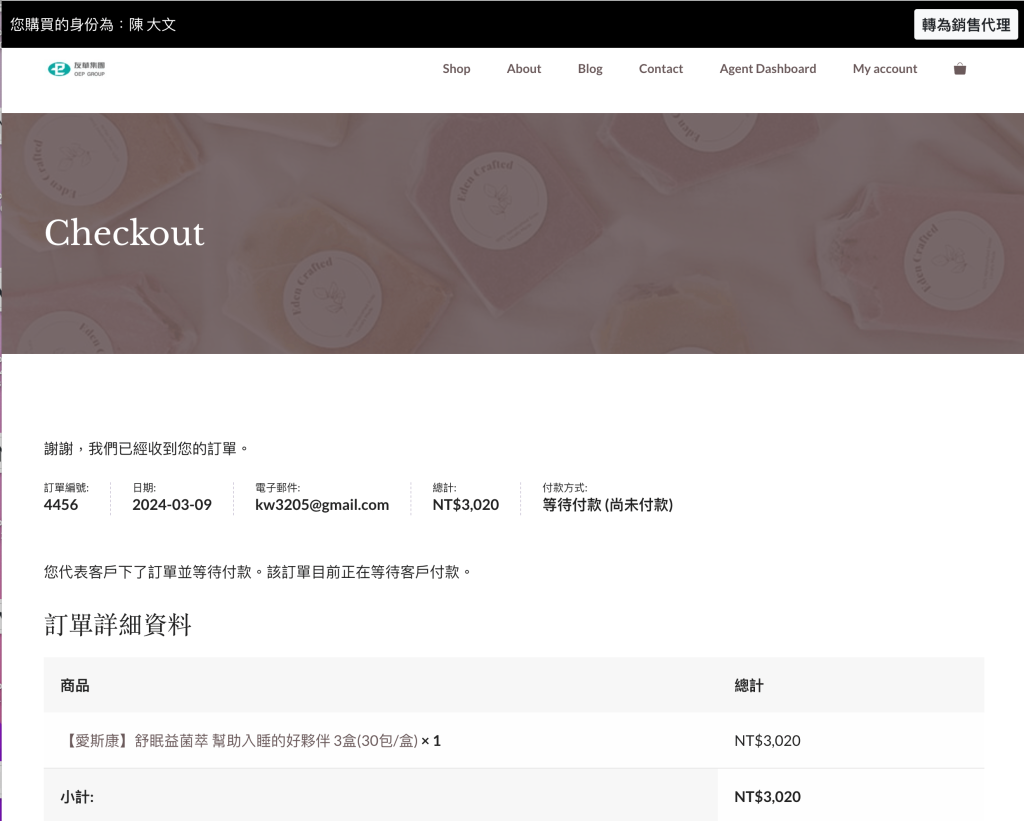Click the 小計 row label
Viewport: 1024px width, 821px height.
tap(77, 797)
